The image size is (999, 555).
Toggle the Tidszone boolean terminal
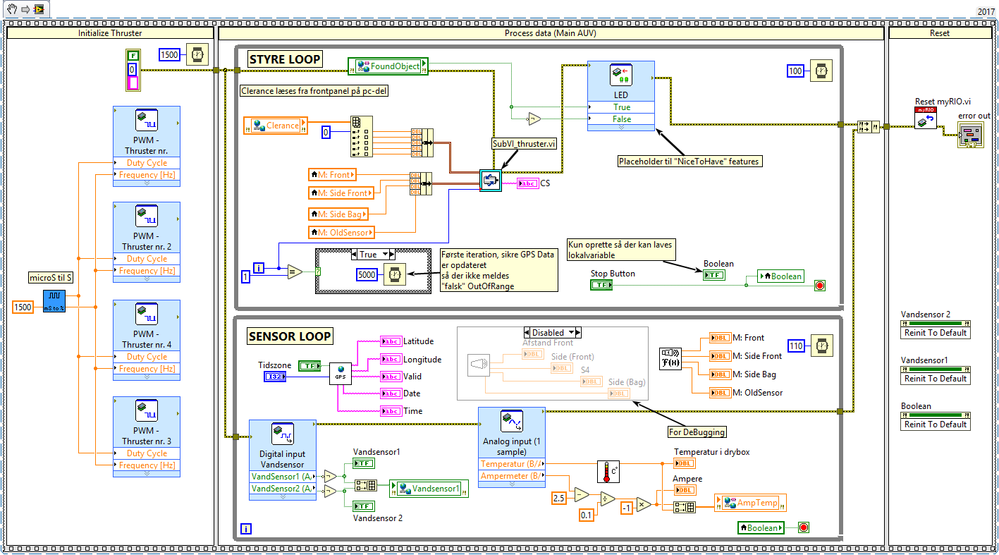click(x=310, y=366)
